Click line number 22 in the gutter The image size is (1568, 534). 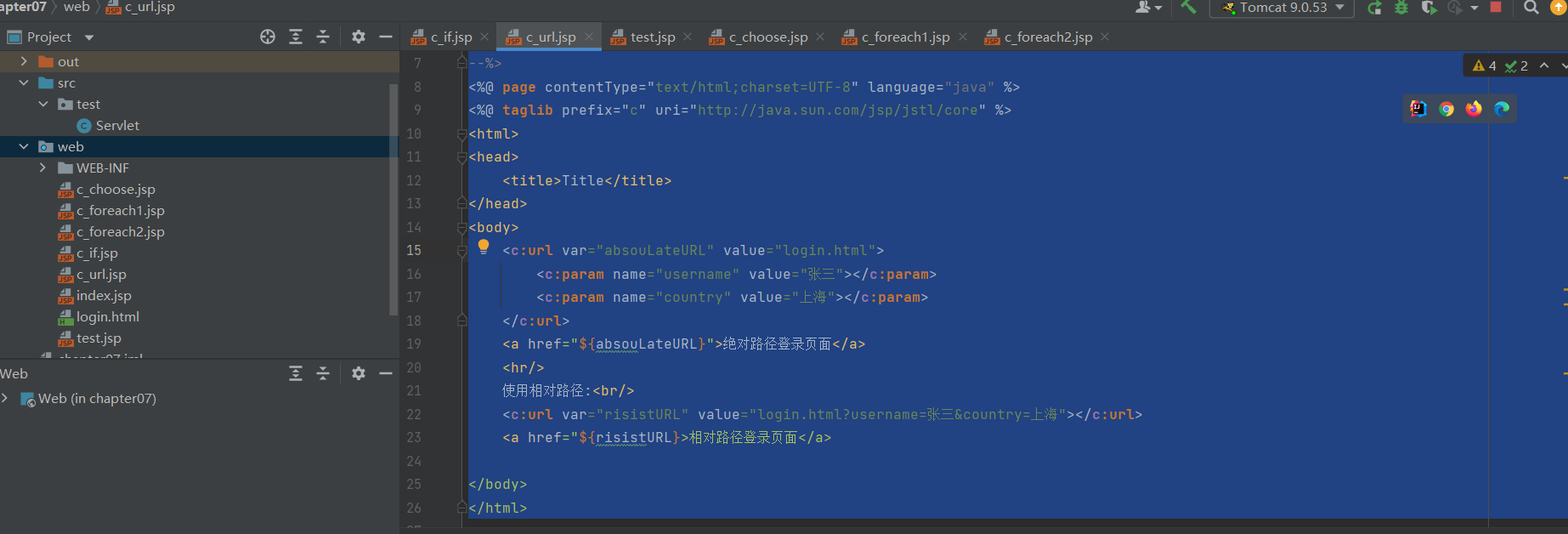pyautogui.click(x=414, y=414)
